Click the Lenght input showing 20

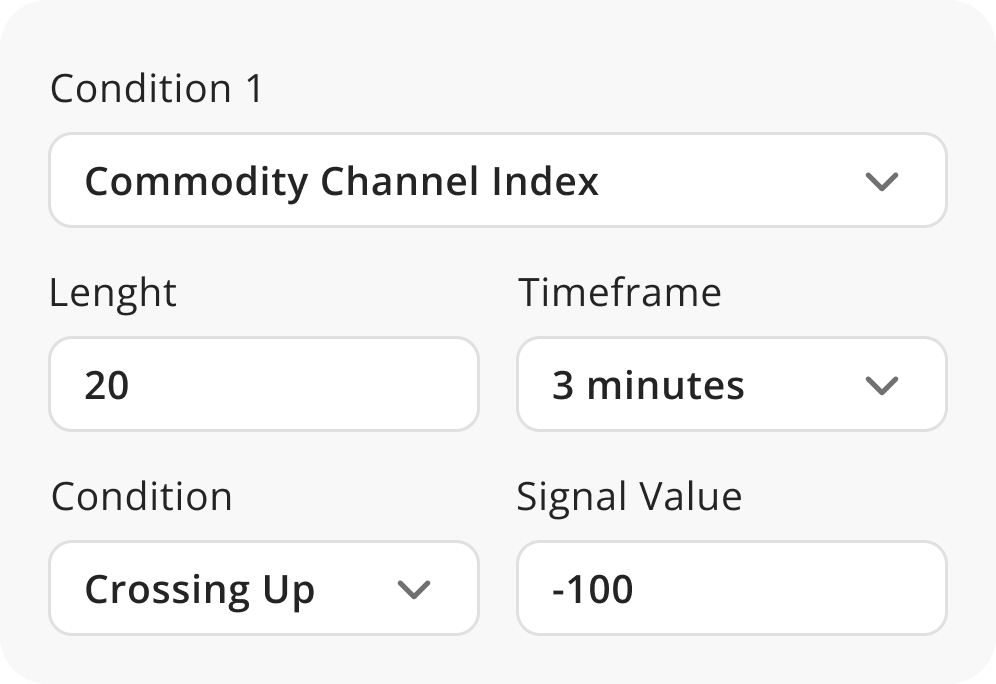click(263, 385)
